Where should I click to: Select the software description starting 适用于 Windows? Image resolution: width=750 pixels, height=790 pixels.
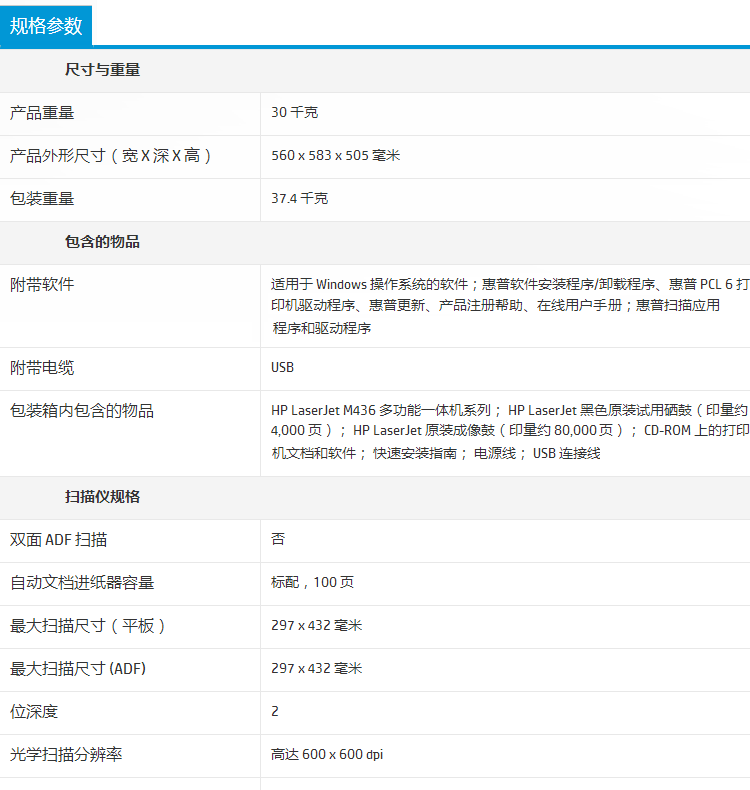(x=510, y=306)
